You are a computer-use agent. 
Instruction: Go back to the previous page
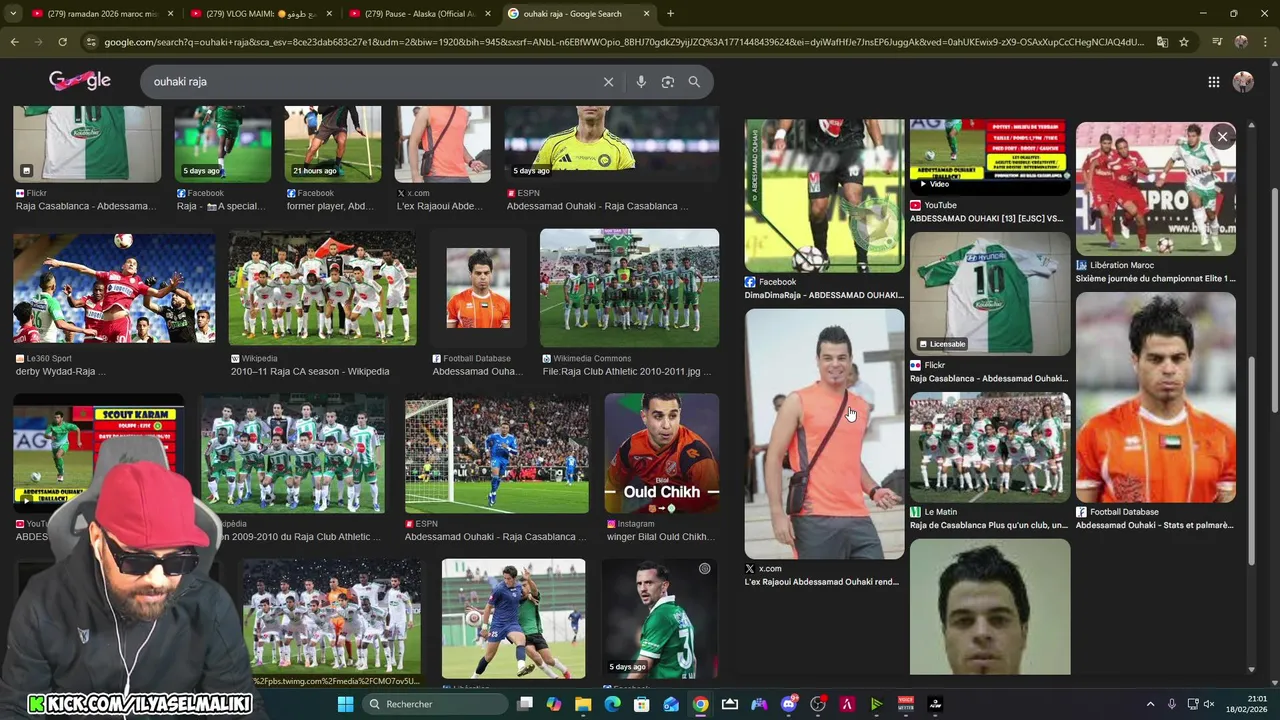pos(14,42)
